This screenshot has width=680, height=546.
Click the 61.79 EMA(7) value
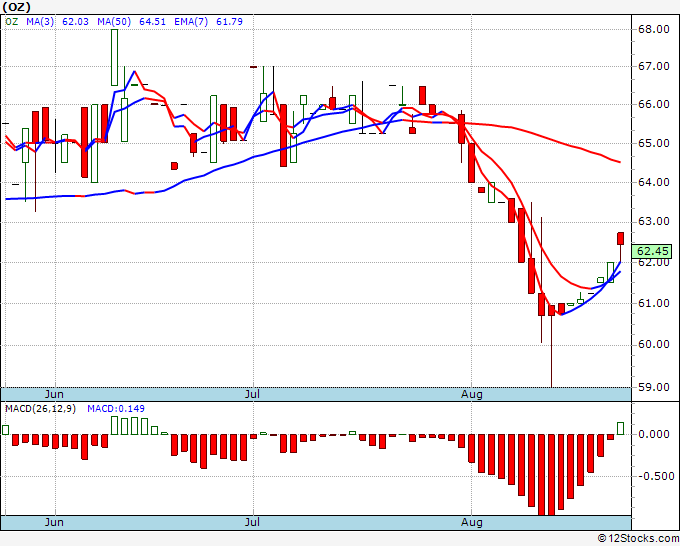229,21
